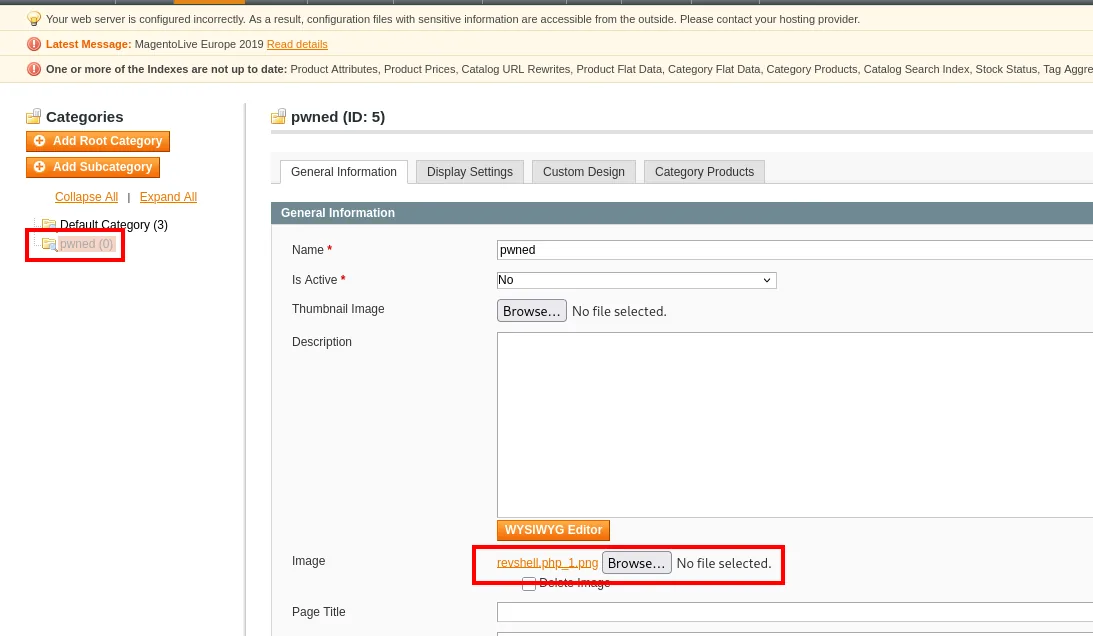
Task: Toggle the Delete Image checkbox
Action: click(529, 583)
